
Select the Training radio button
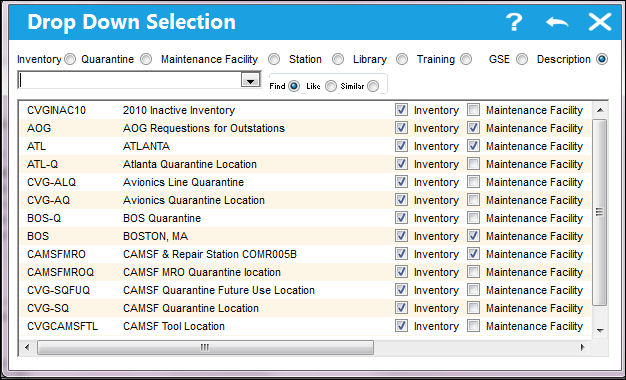click(466, 59)
